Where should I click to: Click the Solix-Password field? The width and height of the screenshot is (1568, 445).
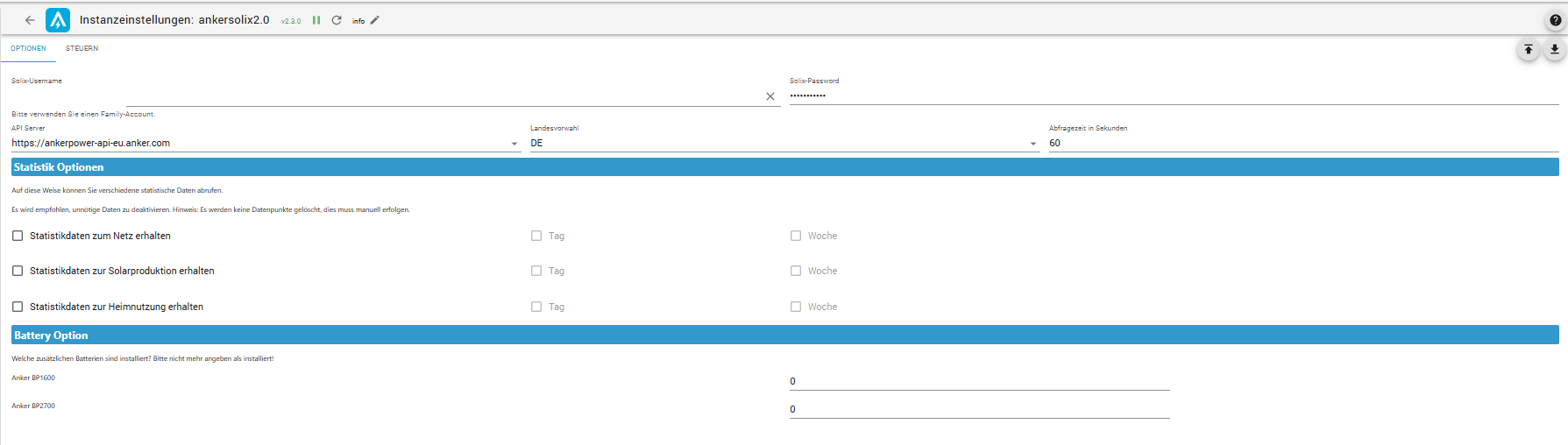tap(1173, 95)
